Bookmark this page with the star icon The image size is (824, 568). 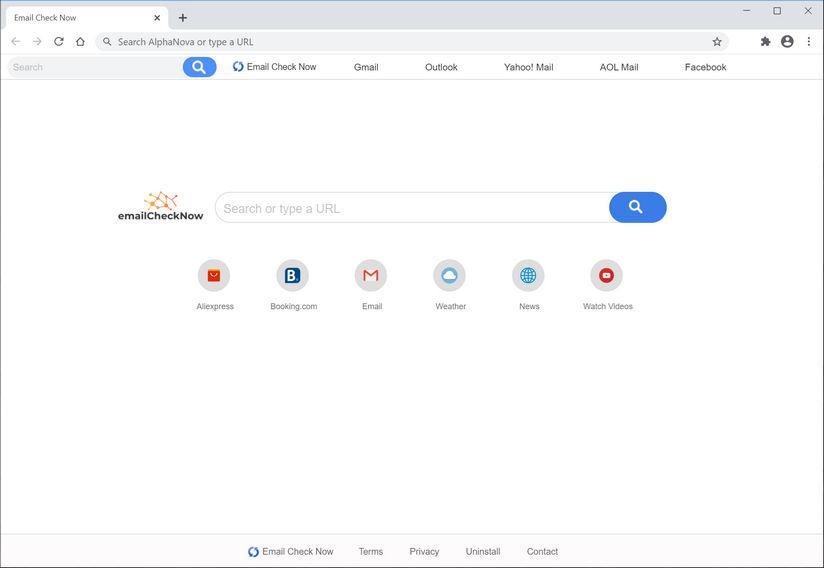(x=717, y=42)
